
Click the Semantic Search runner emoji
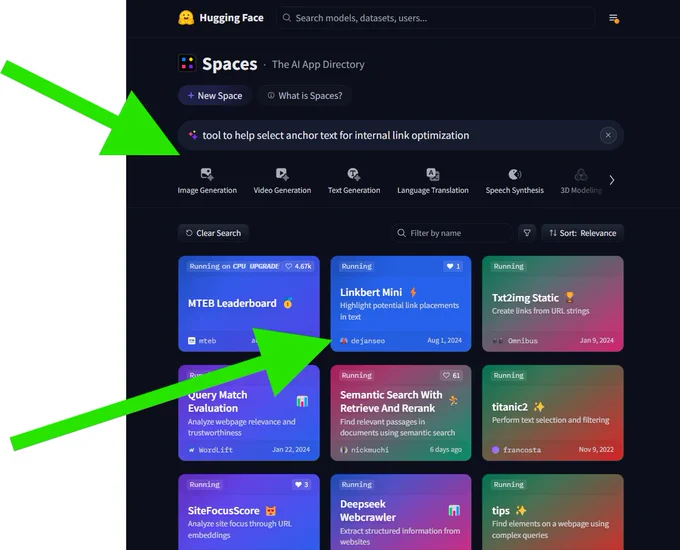click(454, 401)
